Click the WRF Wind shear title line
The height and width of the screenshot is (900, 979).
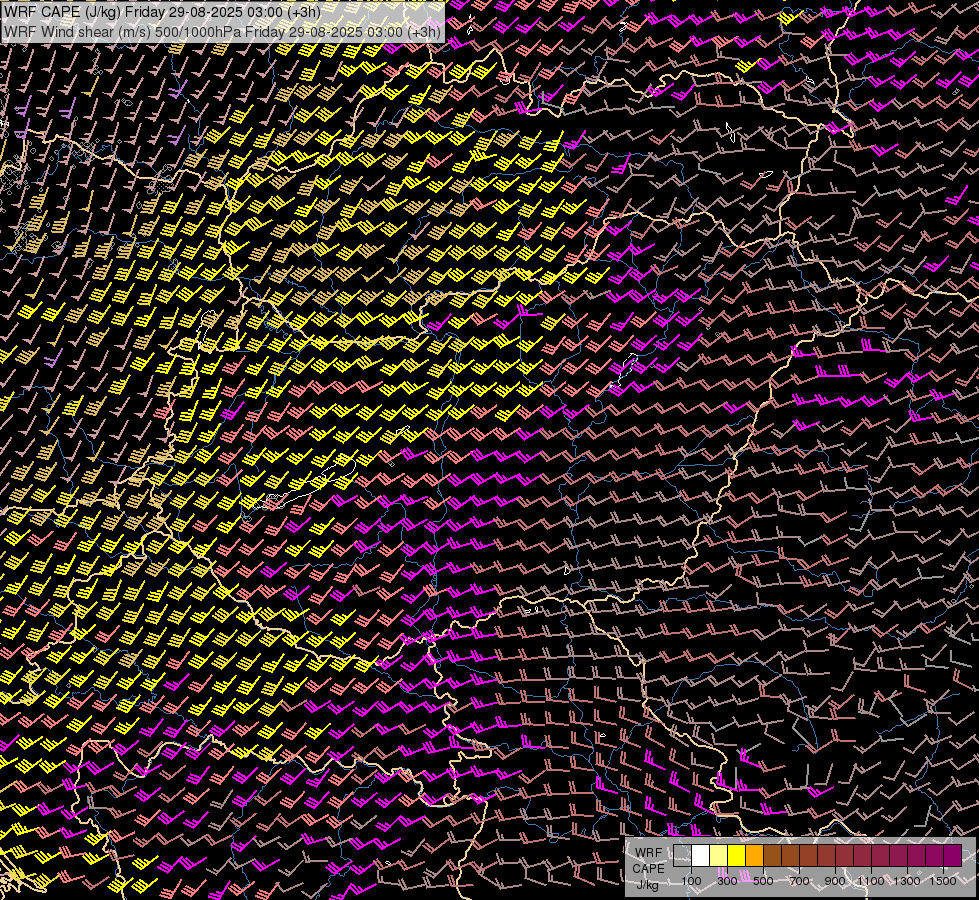(x=222, y=31)
